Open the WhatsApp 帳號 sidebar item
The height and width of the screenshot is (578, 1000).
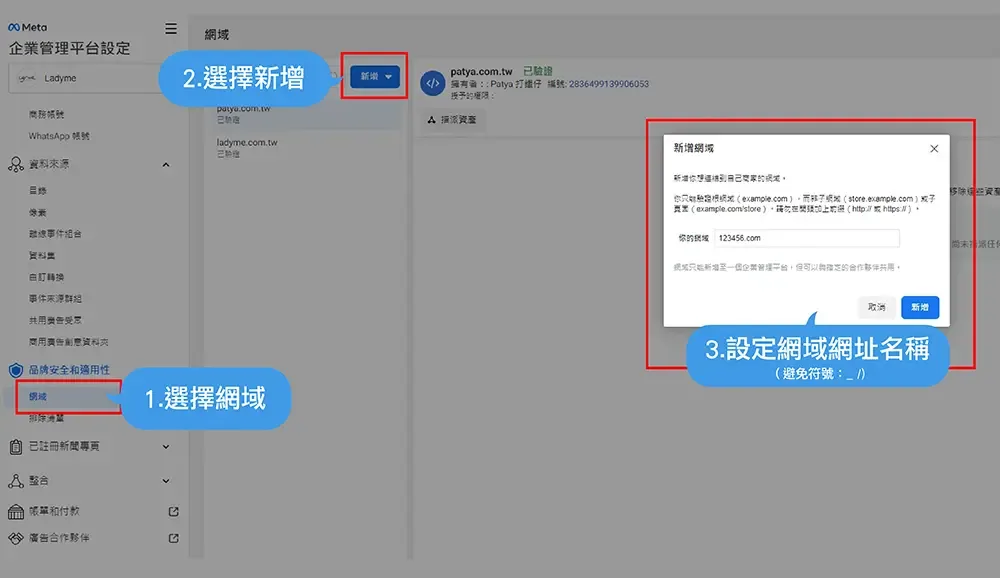click(x=59, y=136)
